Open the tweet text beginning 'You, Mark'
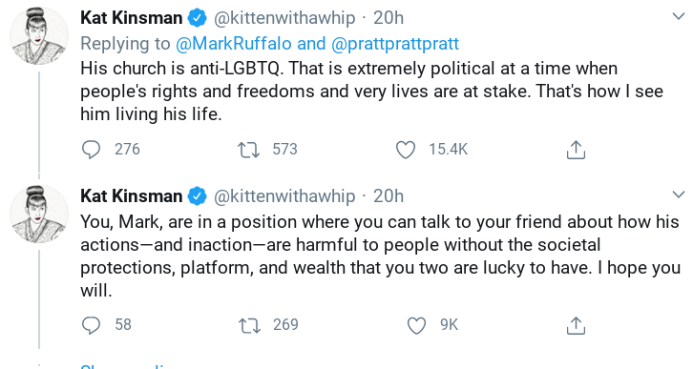Screen dimensions: 693x369 tap(380, 256)
